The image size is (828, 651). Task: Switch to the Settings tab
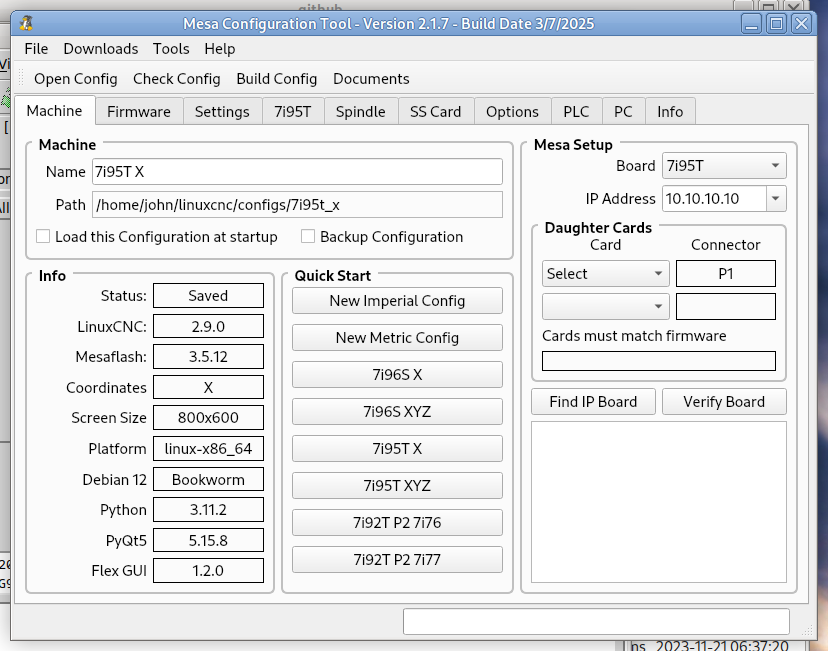click(222, 111)
